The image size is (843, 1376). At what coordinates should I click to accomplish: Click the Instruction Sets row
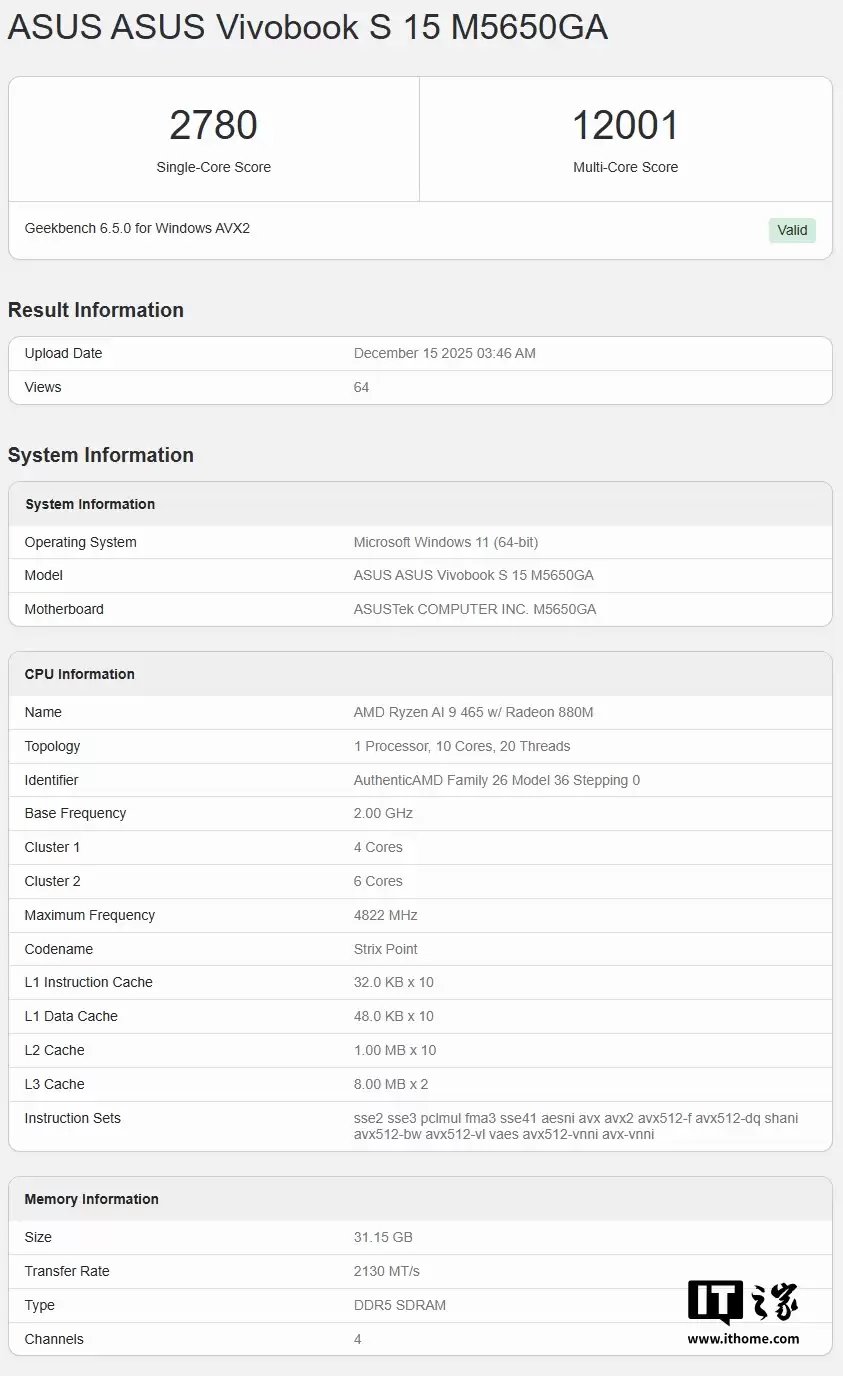click(420, 1126)
